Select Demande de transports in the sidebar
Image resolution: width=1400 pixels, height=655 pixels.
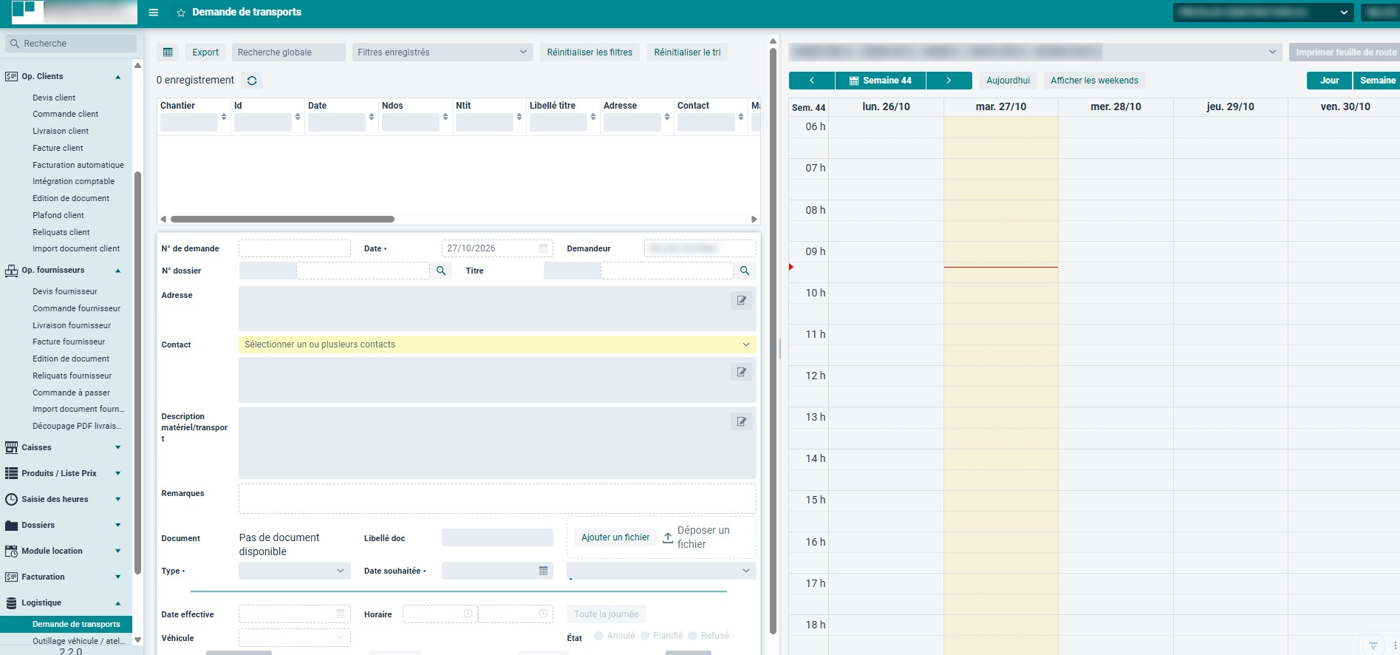(66, 624)
